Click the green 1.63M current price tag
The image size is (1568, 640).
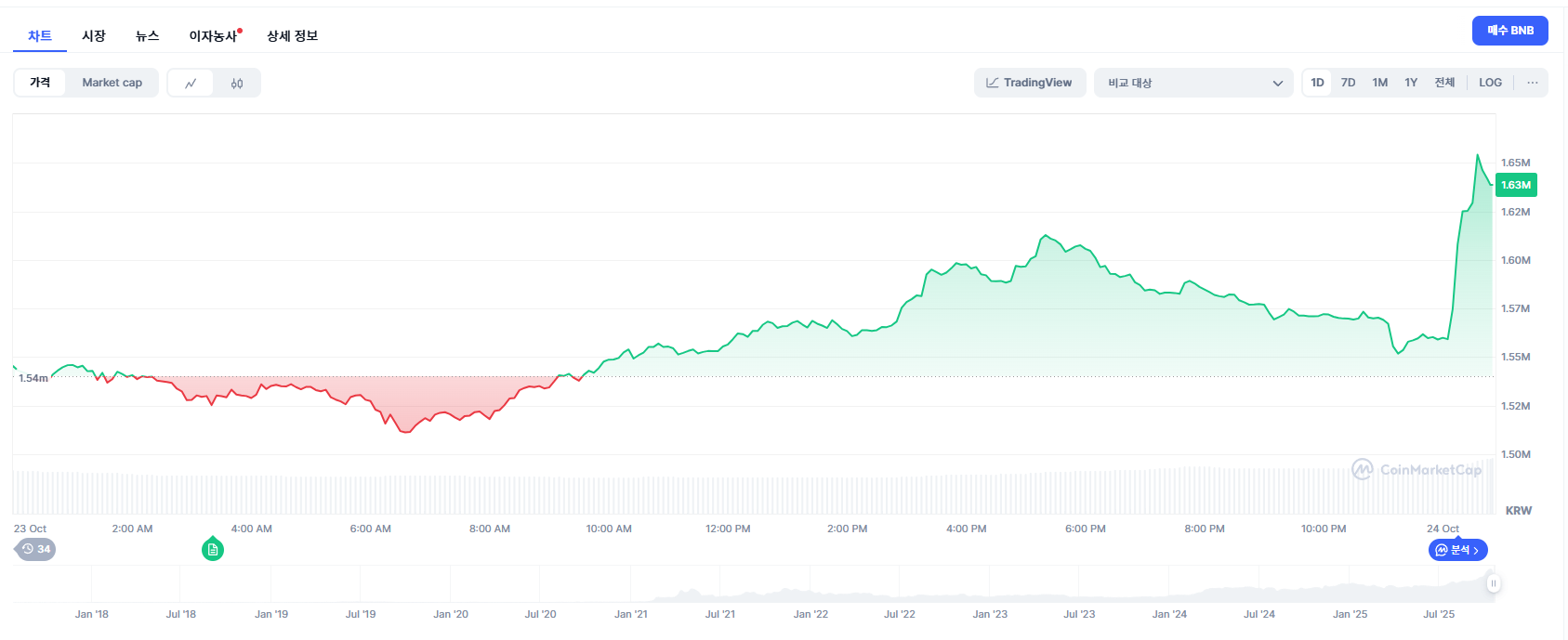(1516, 185)
